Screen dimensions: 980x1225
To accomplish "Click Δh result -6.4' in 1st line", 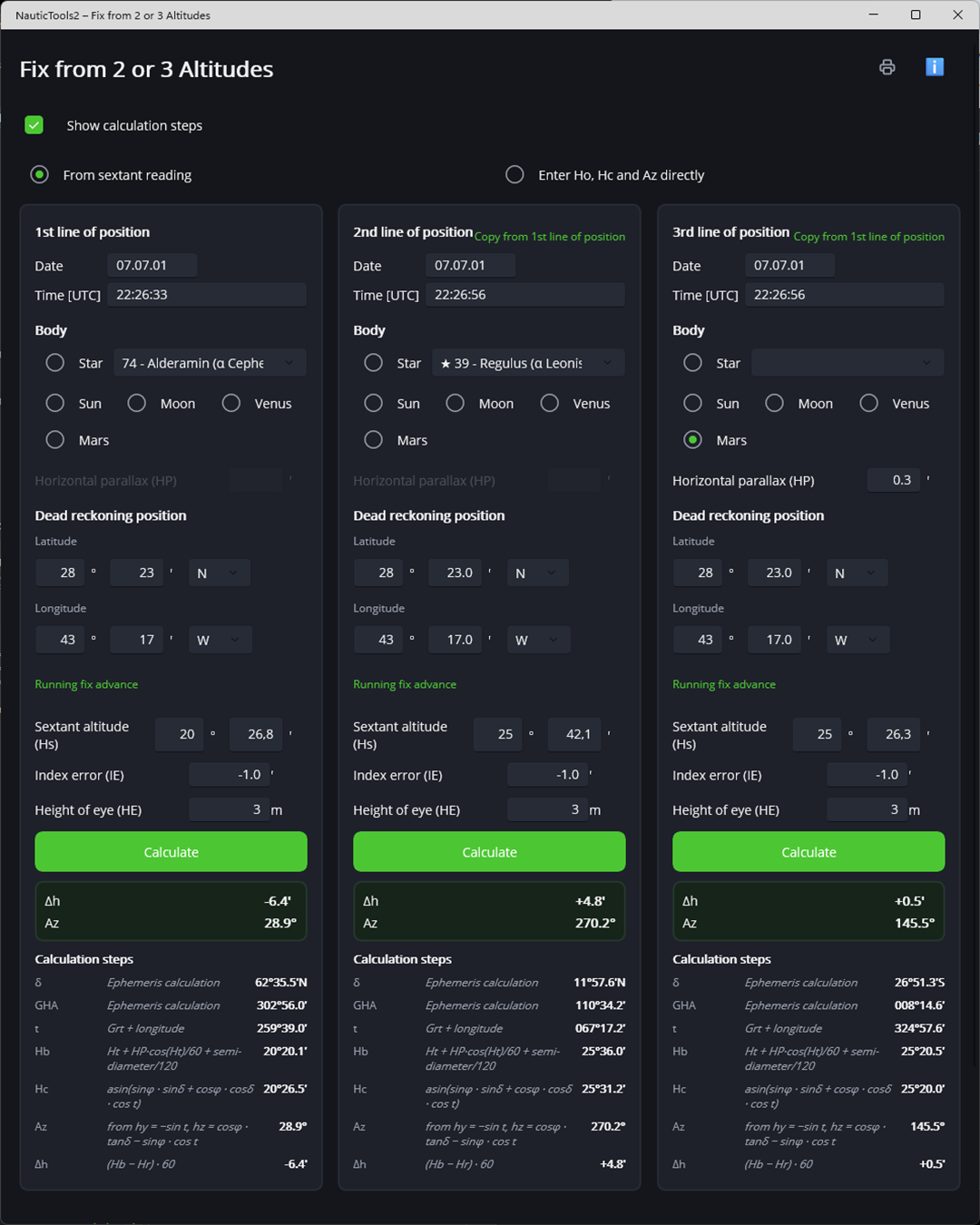I will point(278,901).
